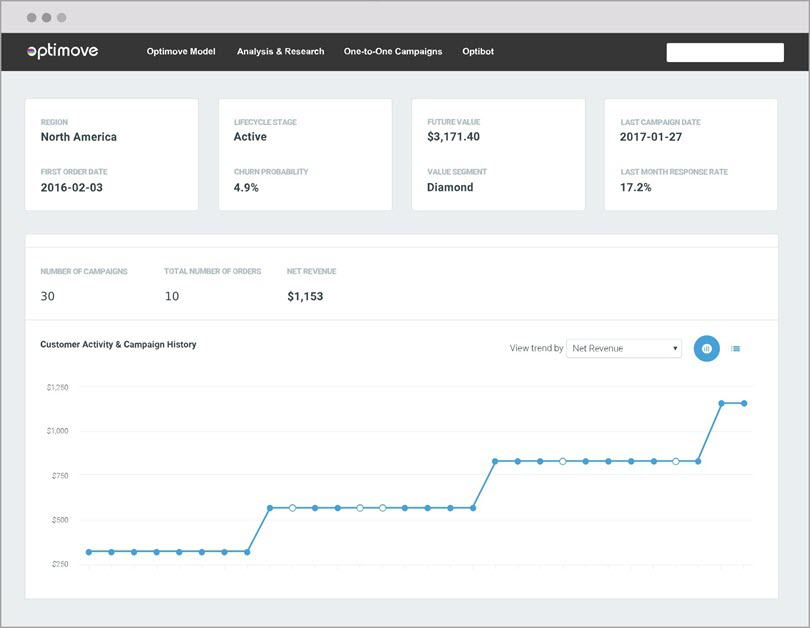Click the Net Revenue $1,153 figure
Viewport: 810px width, 628px height.
click(x=305, y=296)
